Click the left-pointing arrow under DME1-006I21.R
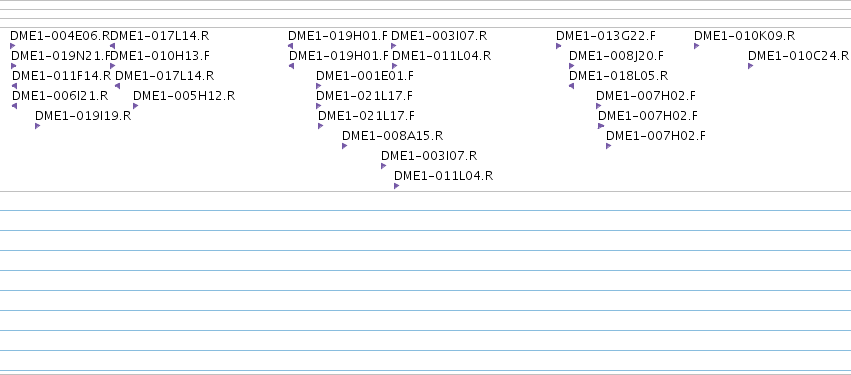851x375 pixels. tap(14, 106)
